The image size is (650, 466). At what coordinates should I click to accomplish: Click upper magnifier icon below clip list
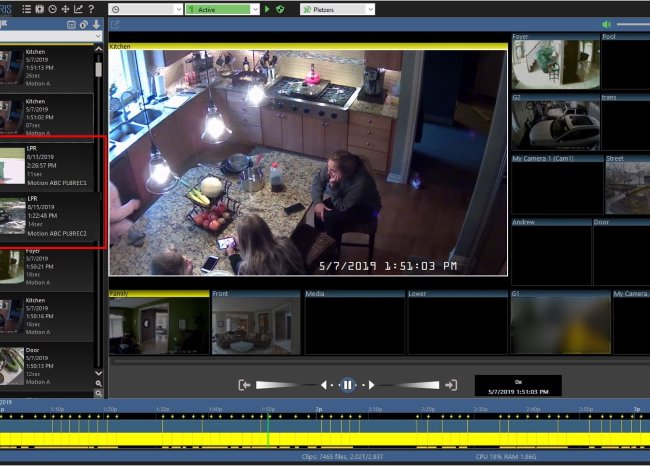99,383
